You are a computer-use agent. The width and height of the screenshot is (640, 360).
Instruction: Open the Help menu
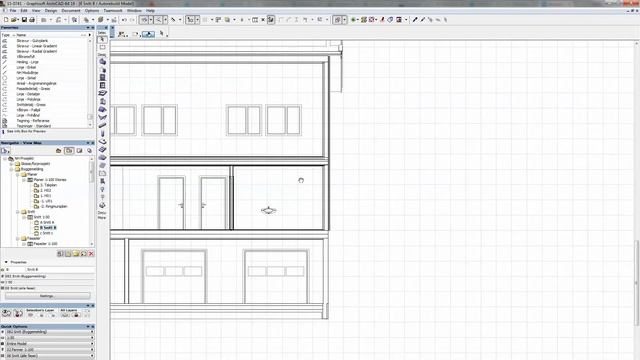tap(150, 11)
